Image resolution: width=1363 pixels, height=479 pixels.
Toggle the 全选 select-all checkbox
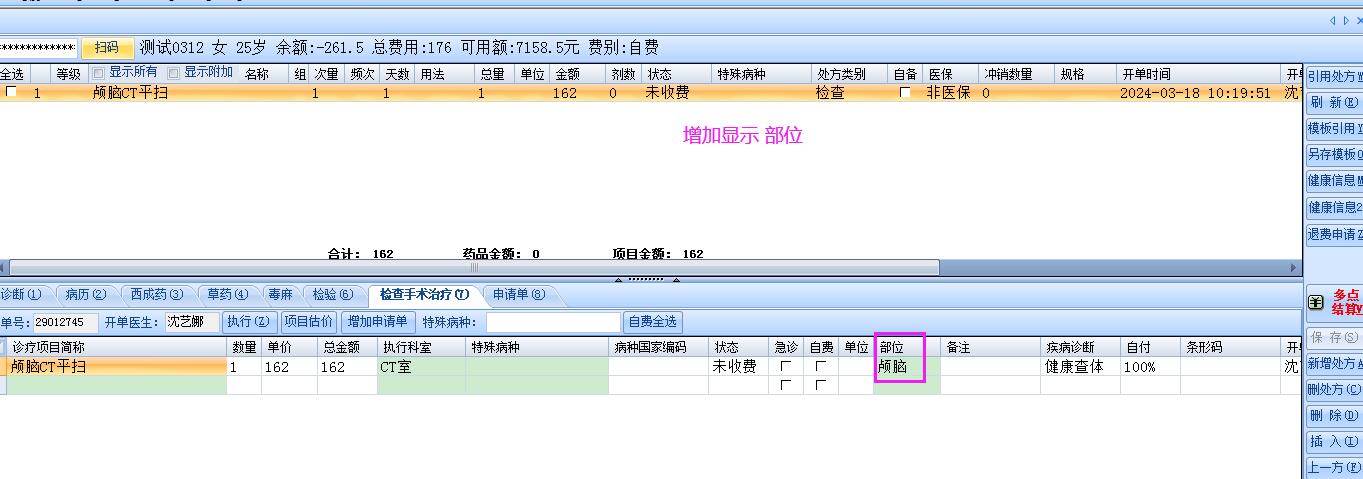coord(12,92)
